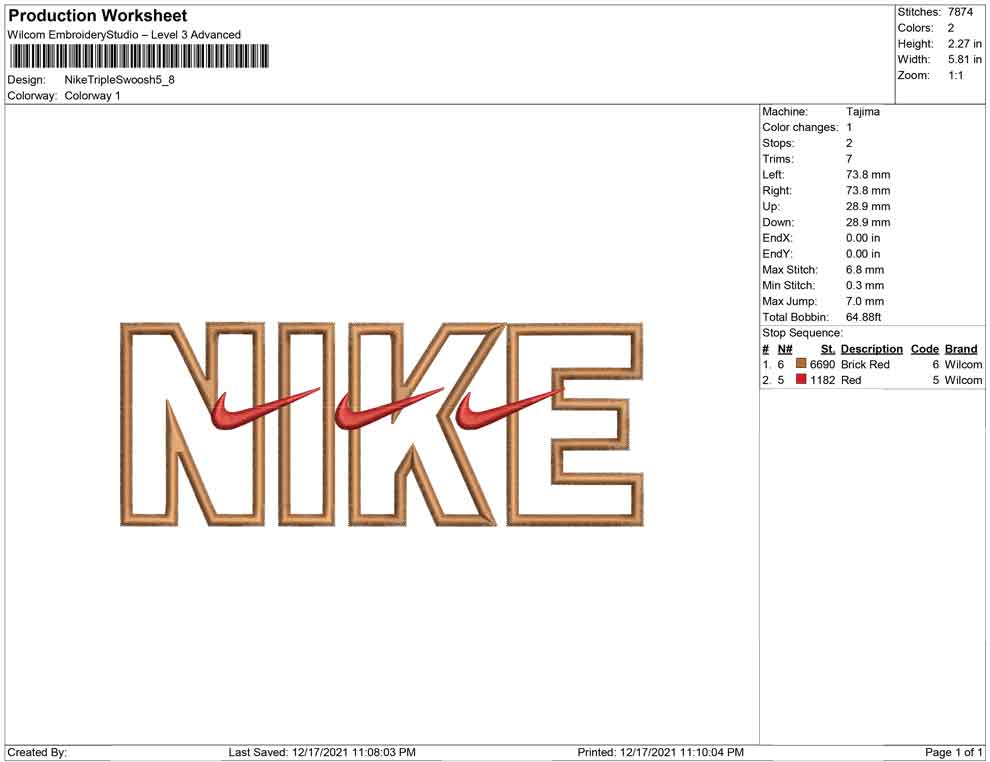
Task: Click the Red thread color swatch
Action: [801, 381]
